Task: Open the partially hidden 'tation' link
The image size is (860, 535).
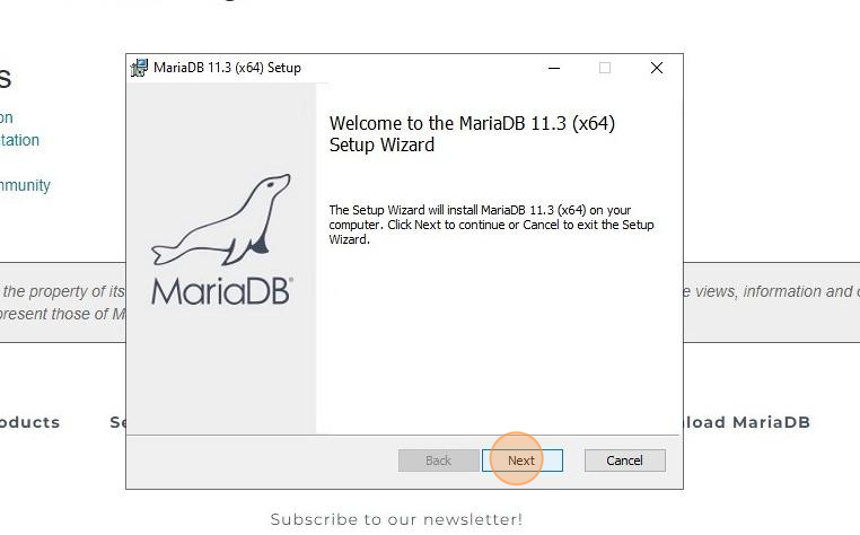Action: click(x=20, y=140)
